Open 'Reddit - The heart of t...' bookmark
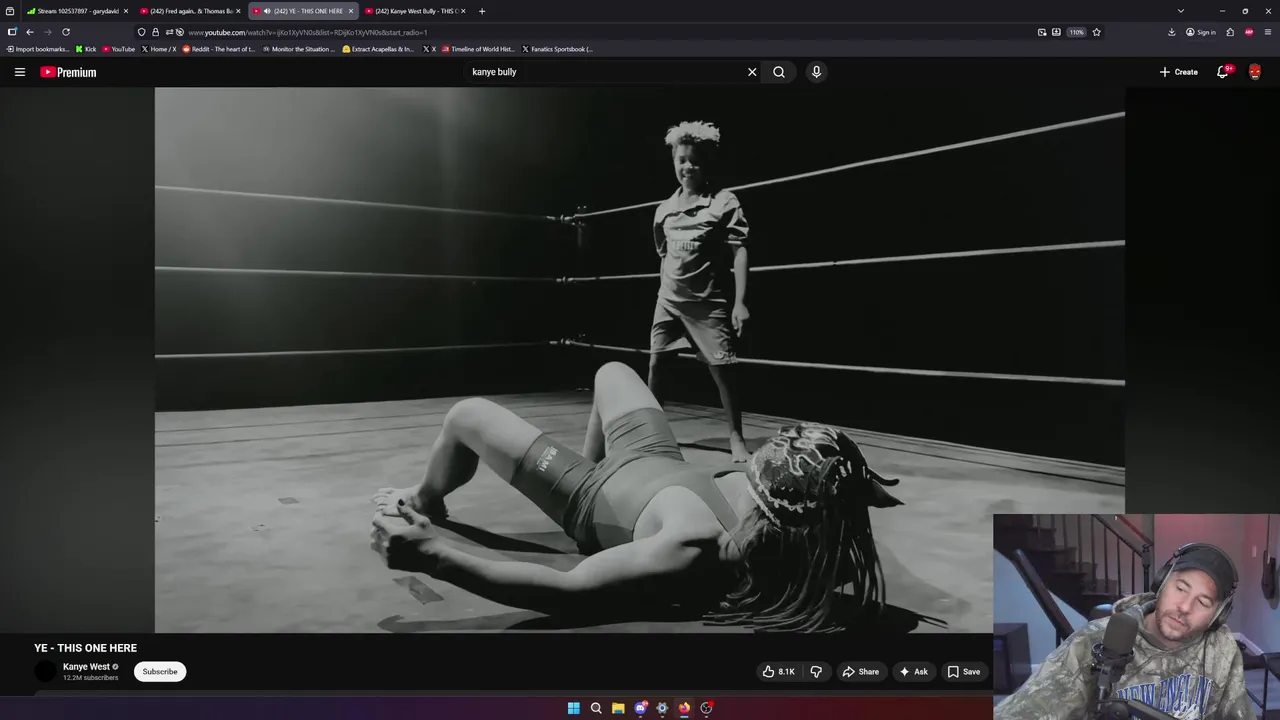The height and width of the screenshot is (720, 1280). (219, 49)
